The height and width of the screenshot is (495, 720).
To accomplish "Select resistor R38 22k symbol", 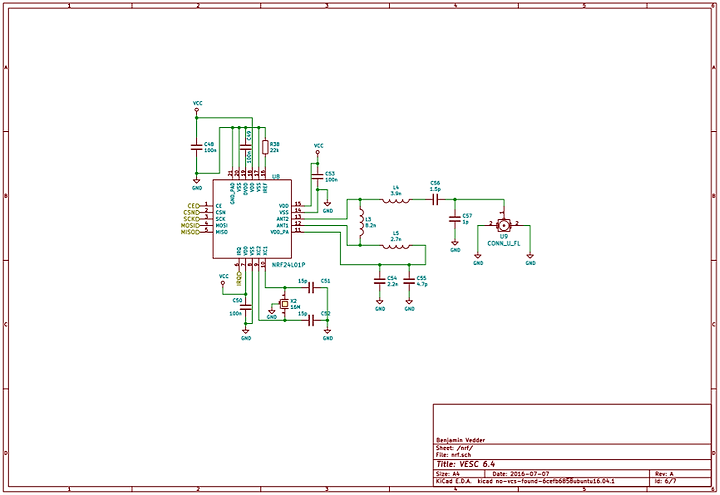I will click(x=265, y=147).
